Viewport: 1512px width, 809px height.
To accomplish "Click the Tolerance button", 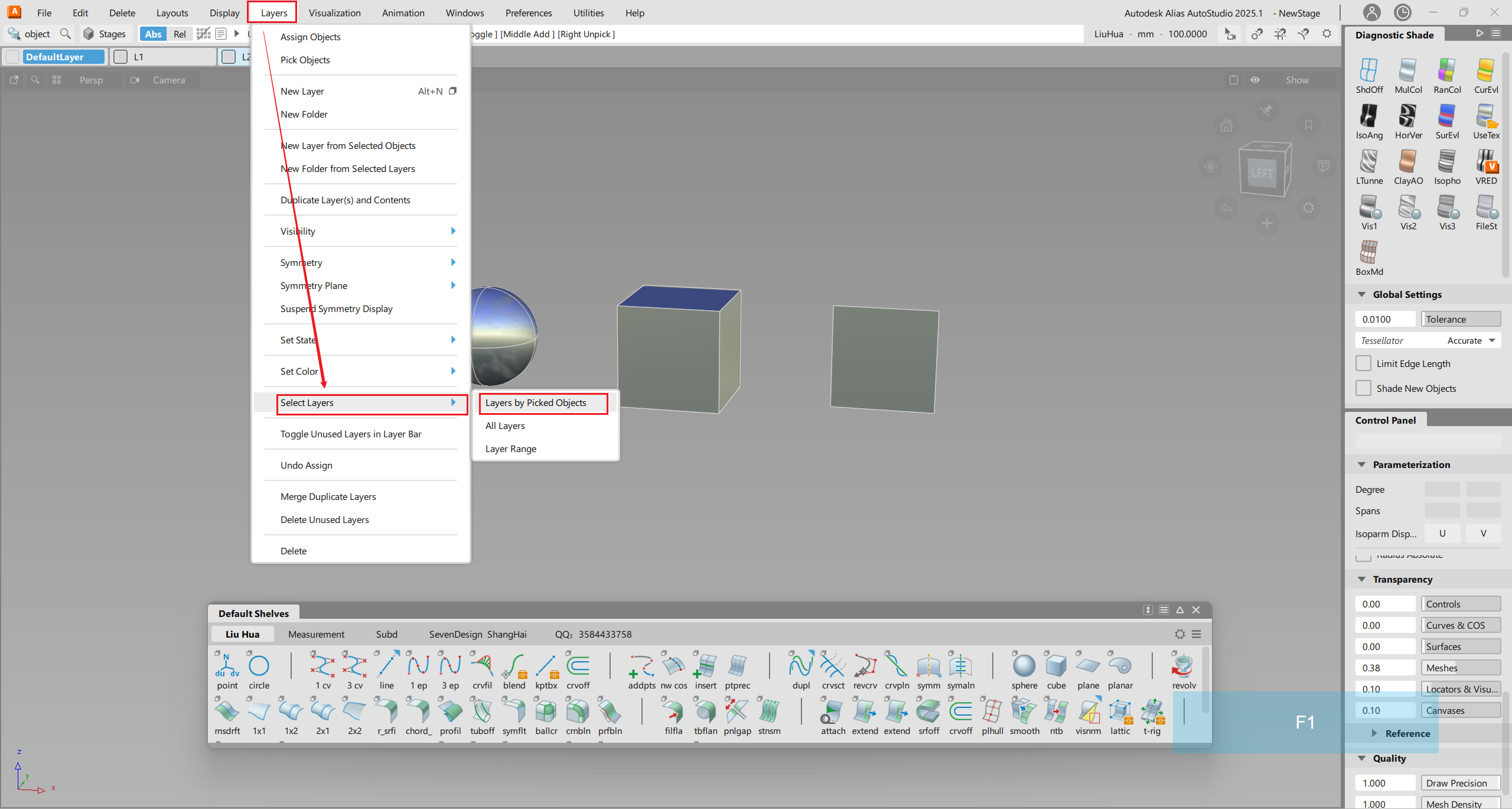I will click(1460, 319).
